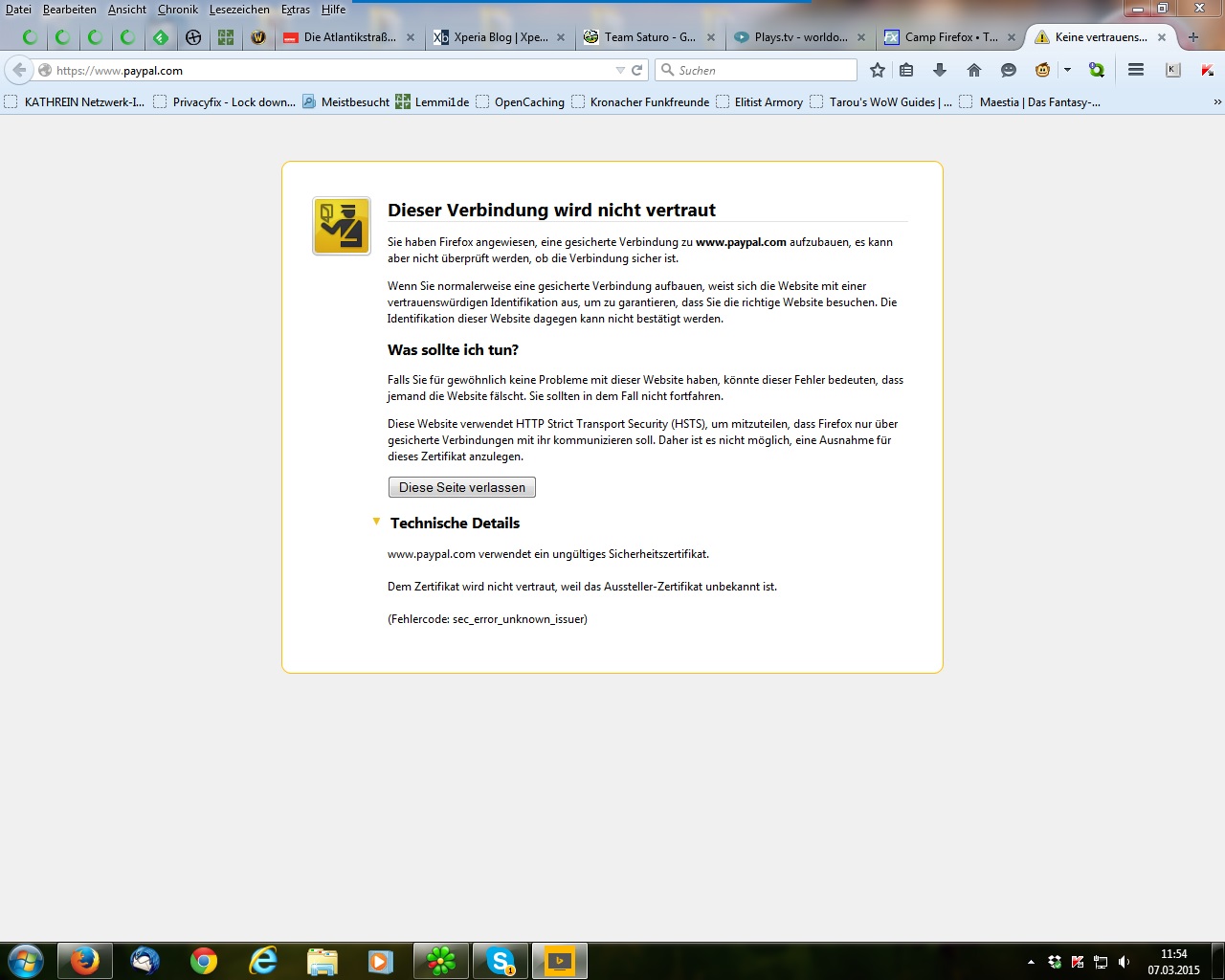The width and height of the screenshot is (1225, 980).
Task: Click the taskbar clock and date
Action: [1173, 962]
